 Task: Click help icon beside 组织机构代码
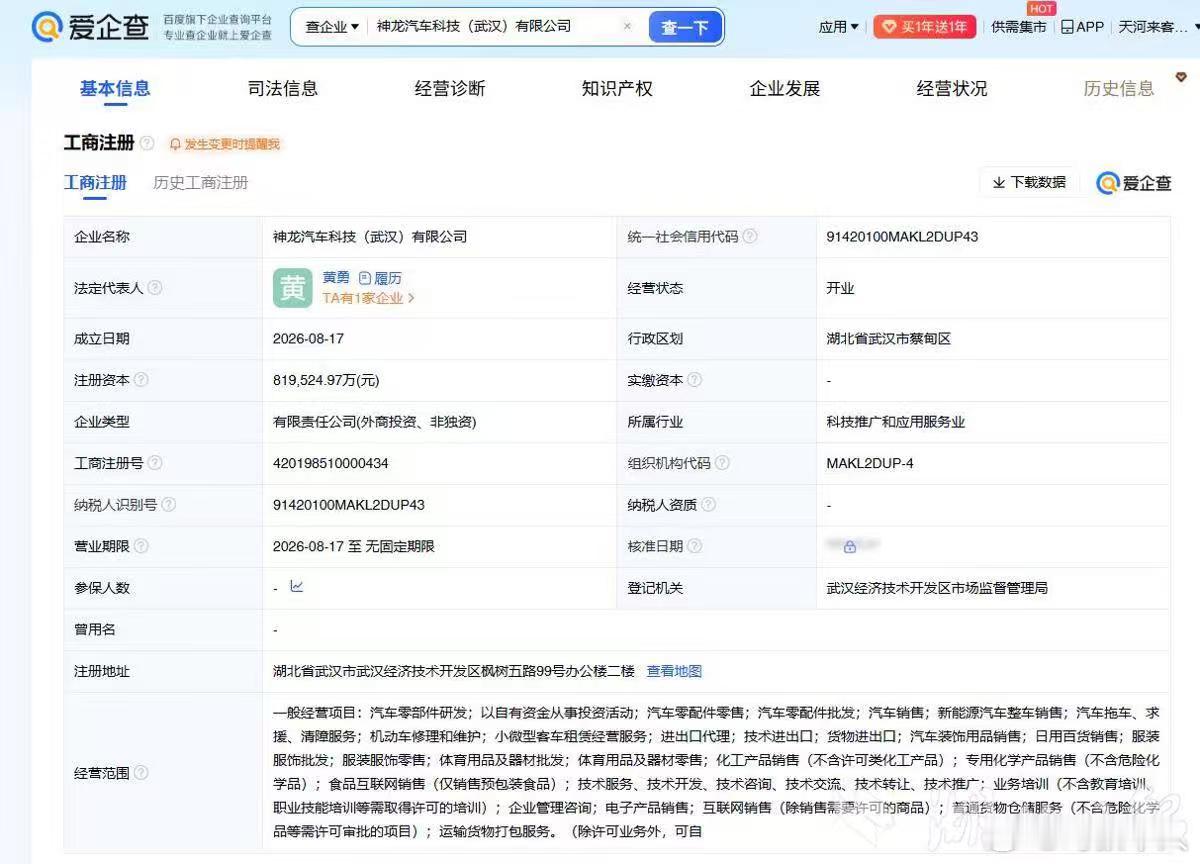(x=722, y=463)
